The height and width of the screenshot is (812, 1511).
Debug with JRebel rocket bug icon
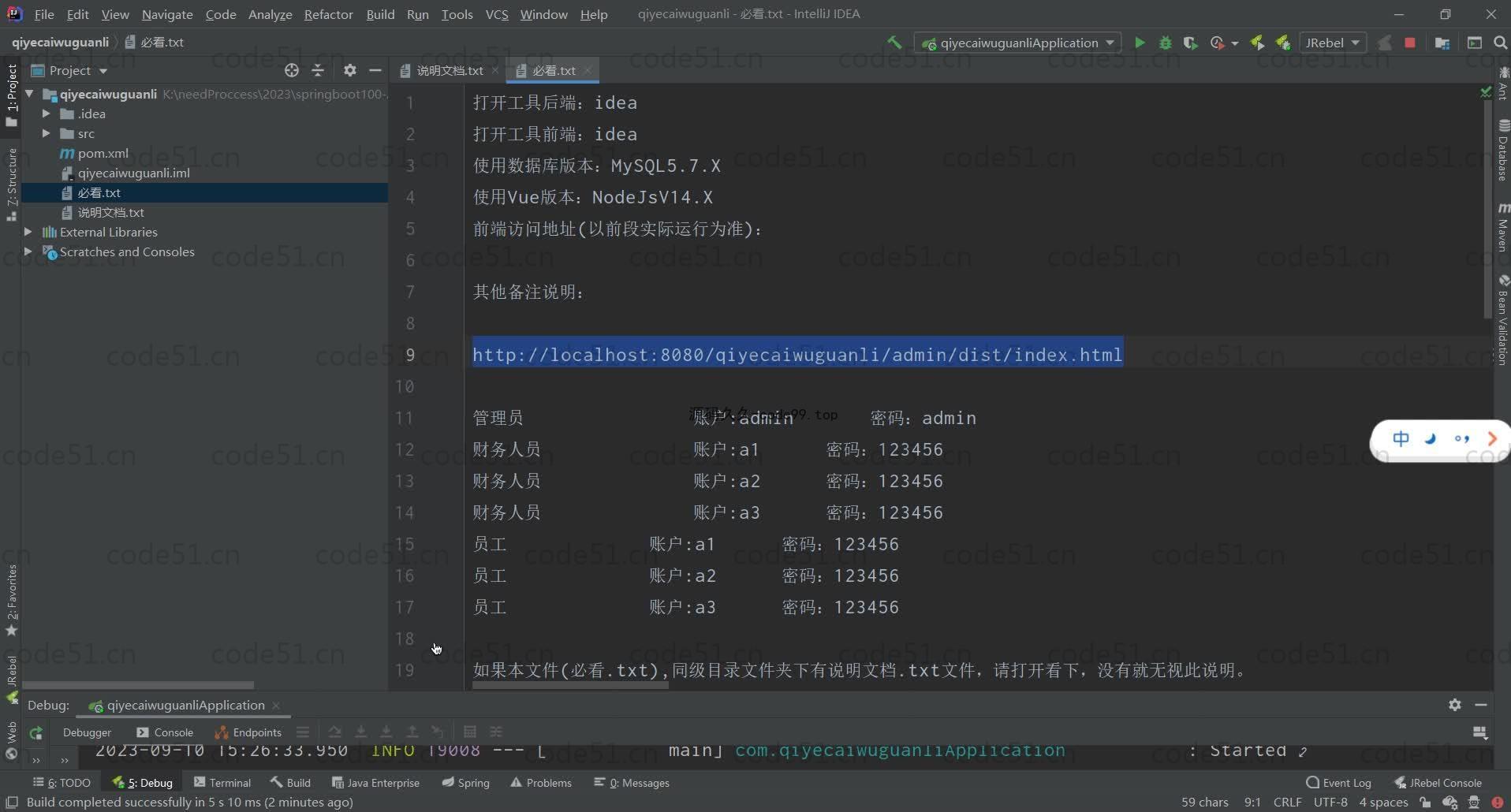[1283, 43]
